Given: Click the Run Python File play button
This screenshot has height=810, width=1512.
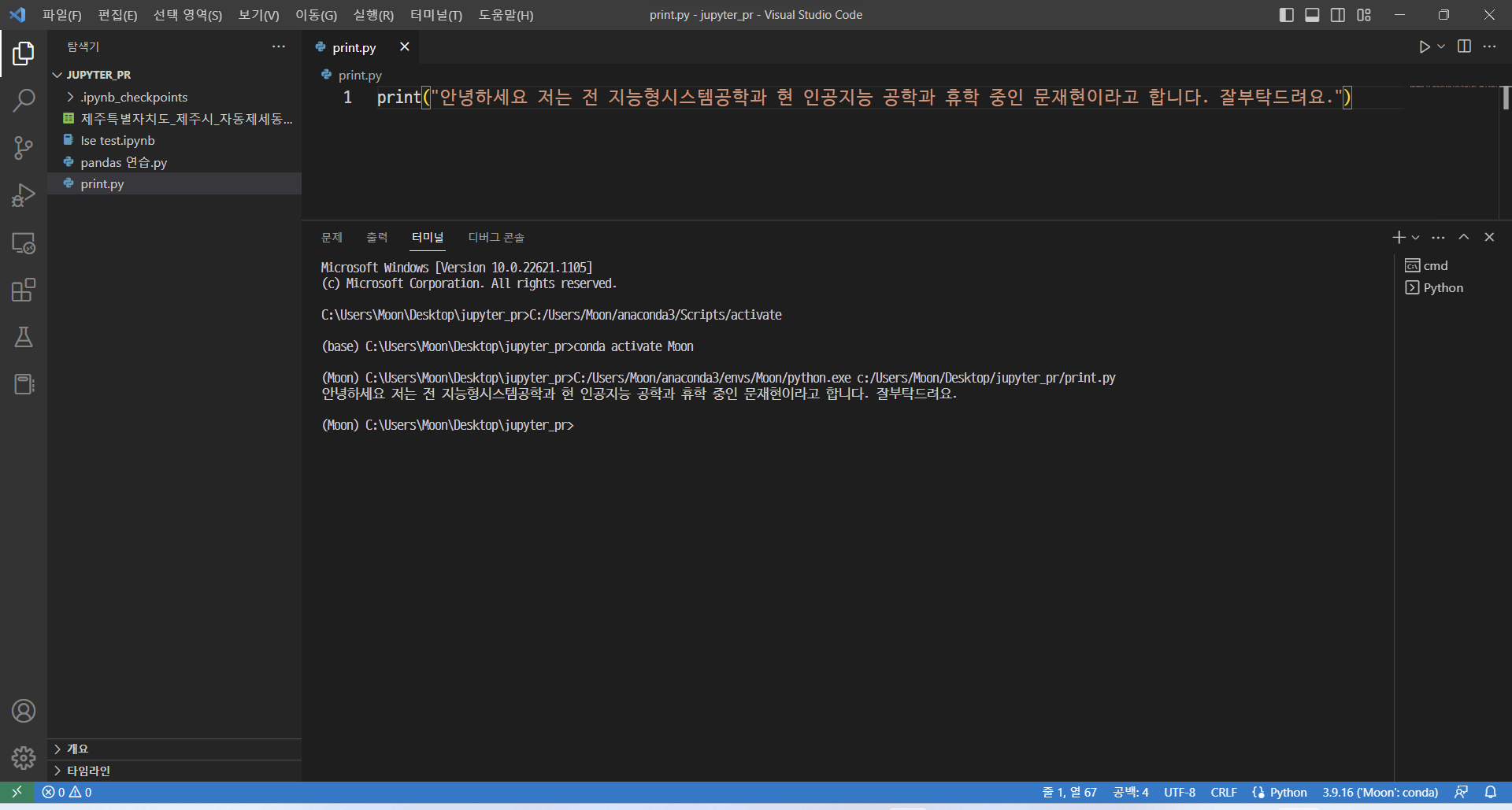Looking at the screenshot, I should (x=1424, y=47).
